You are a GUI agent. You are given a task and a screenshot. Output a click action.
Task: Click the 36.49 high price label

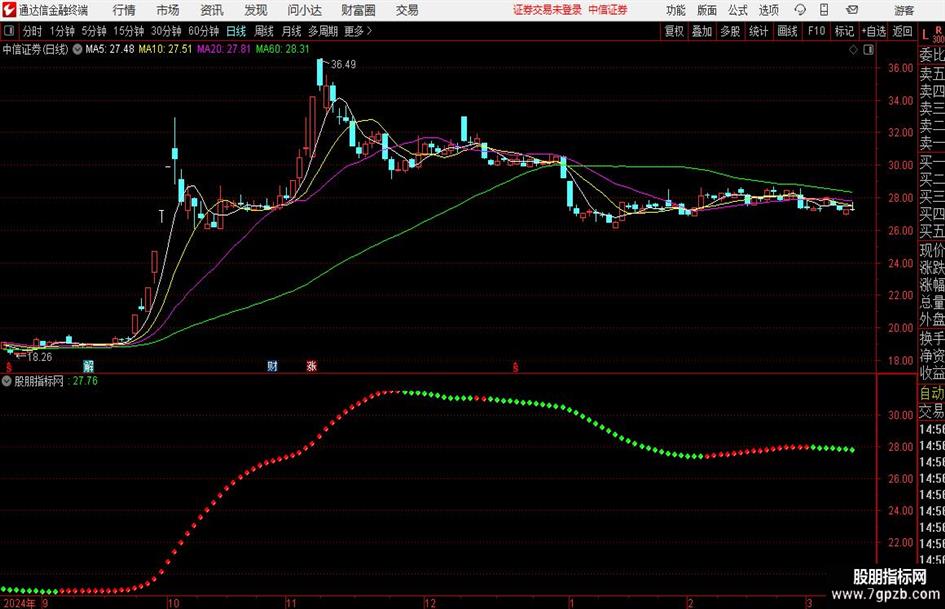pyautogui.click(x=343, y=65)
